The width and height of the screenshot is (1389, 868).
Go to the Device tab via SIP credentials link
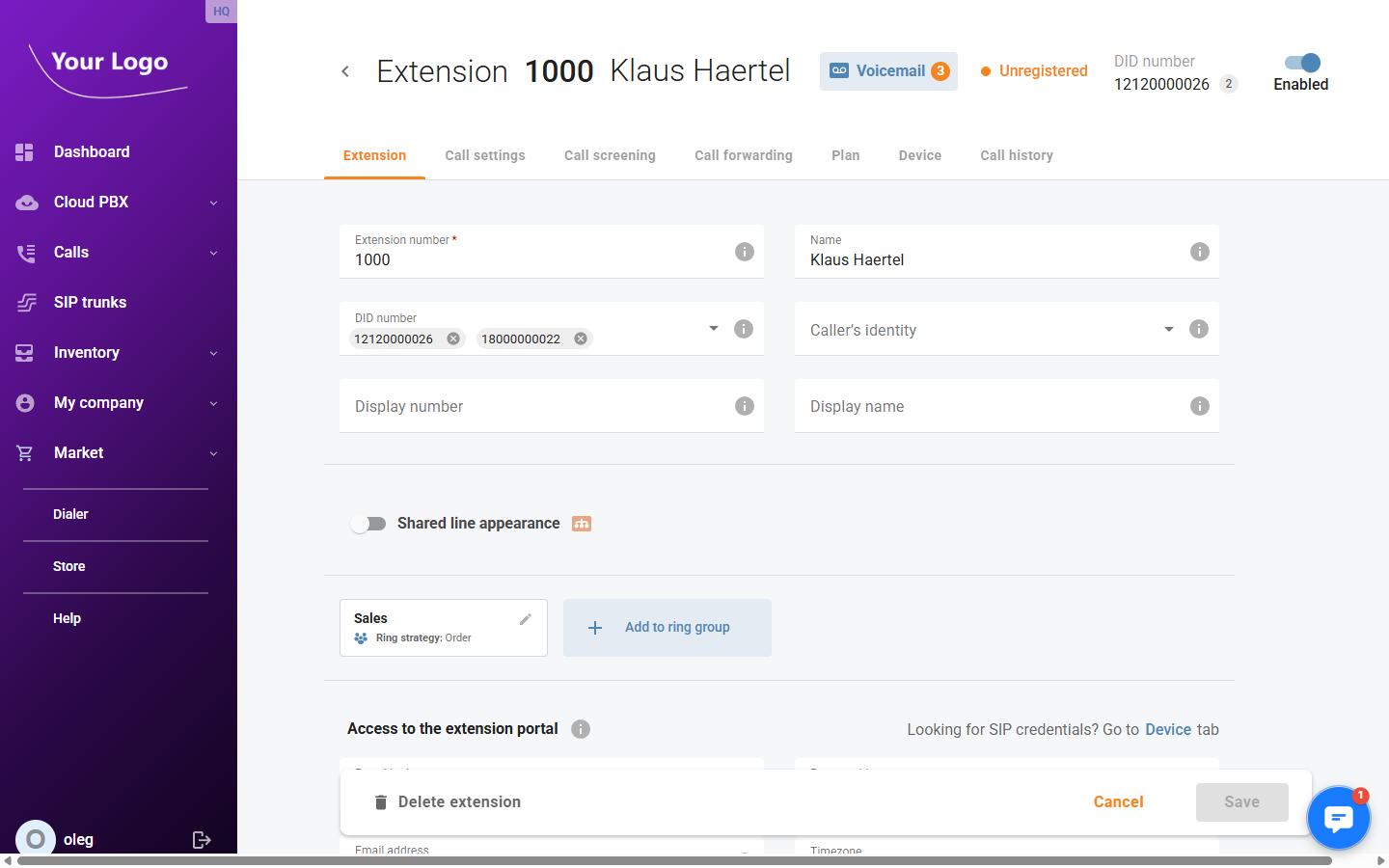point(1167,729)
